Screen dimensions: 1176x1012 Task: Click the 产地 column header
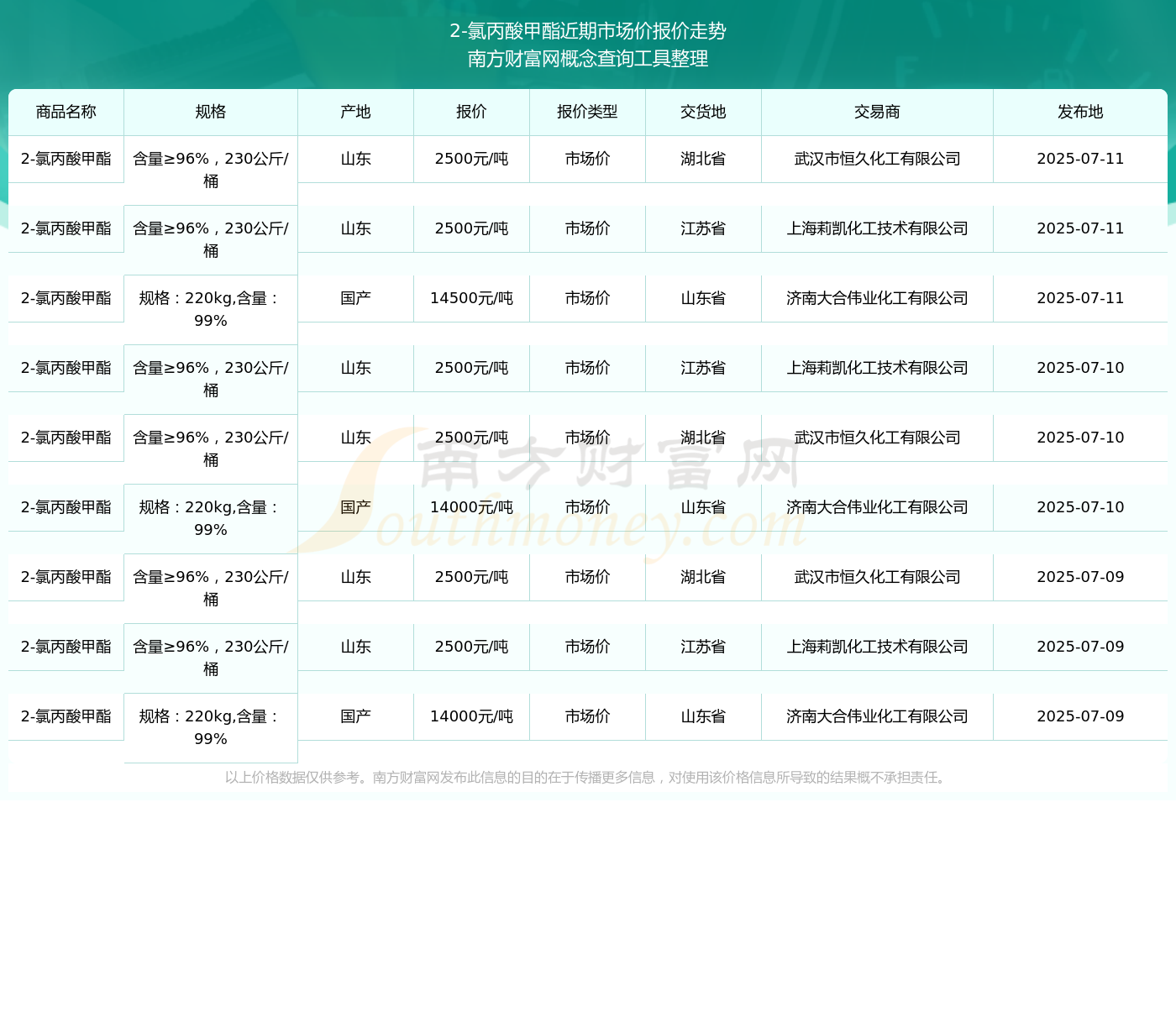click(355, 112)
